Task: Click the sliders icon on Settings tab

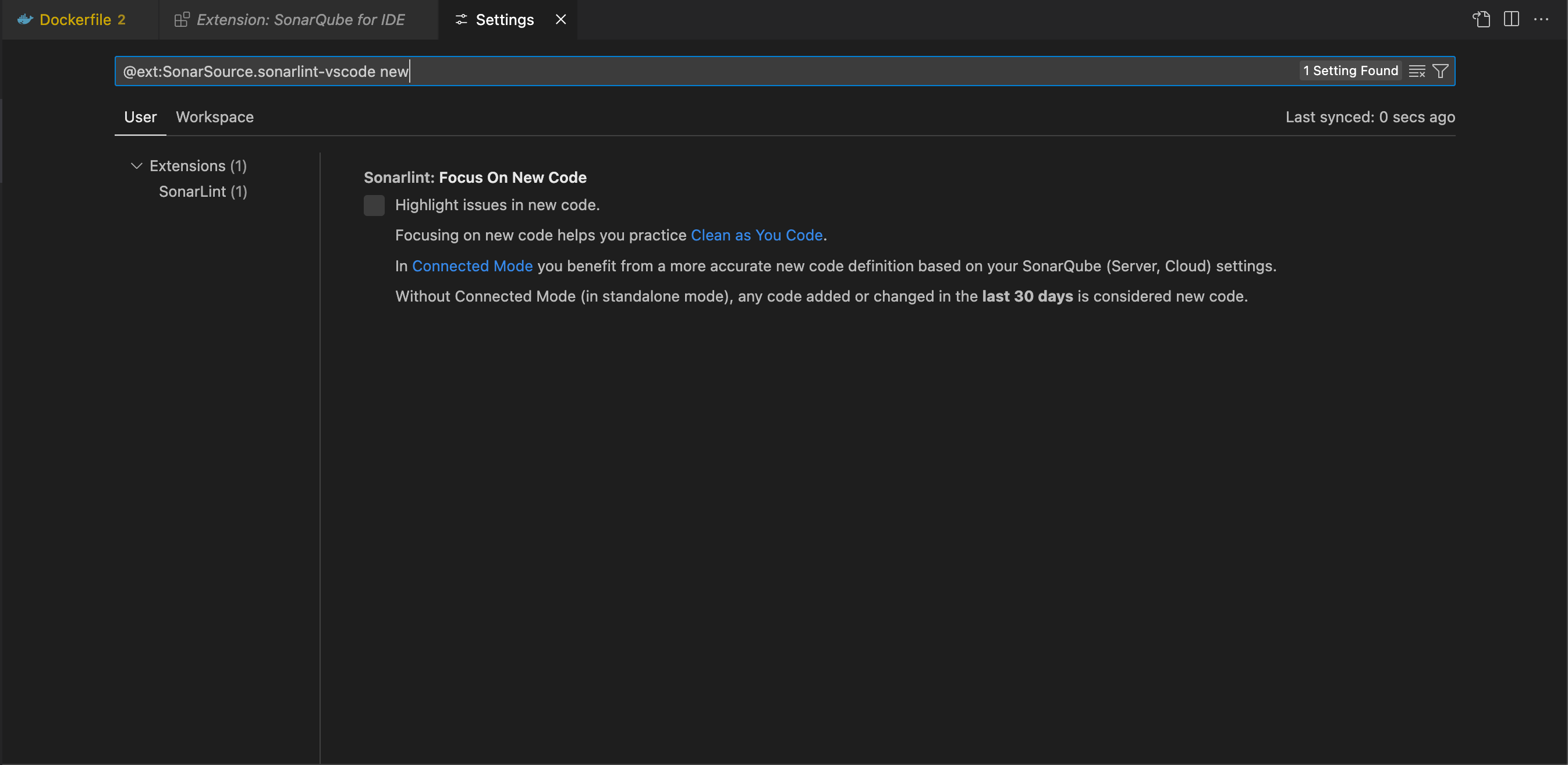Action: click(460, 19)
